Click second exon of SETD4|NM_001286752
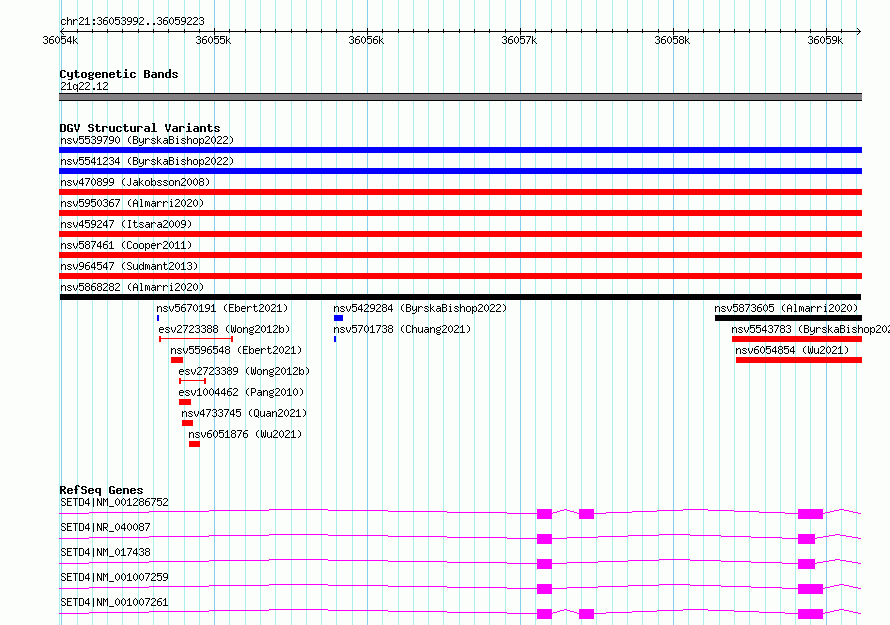This screenshot has height=625, width=890. [586, 514]
